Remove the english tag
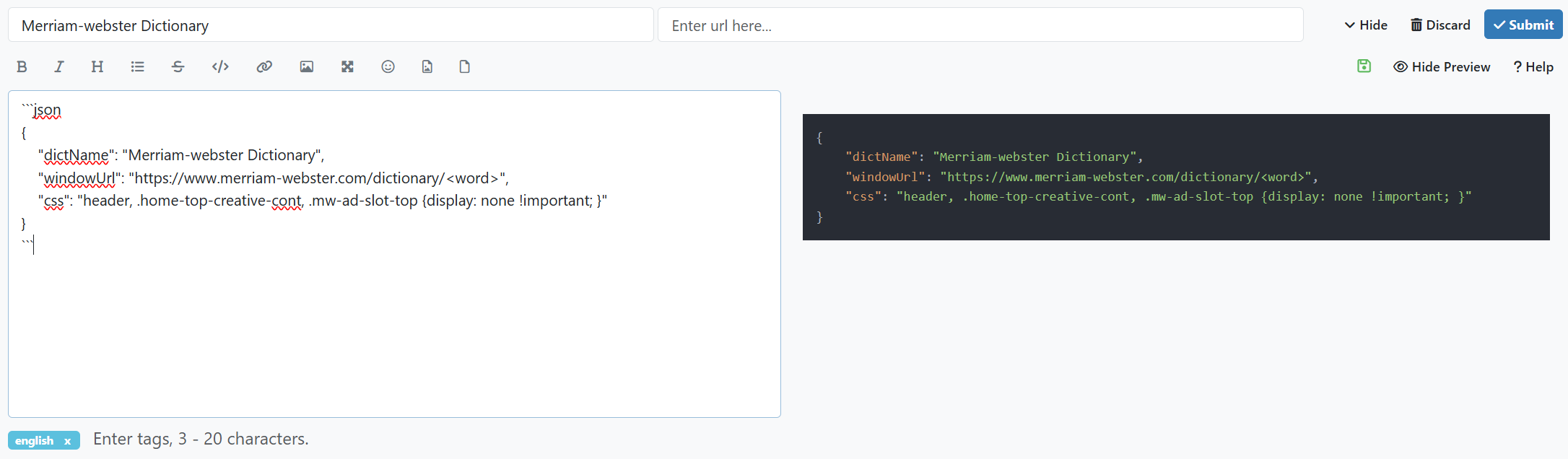This screenshot has height=459, width=1568. (x=68, y=441)
